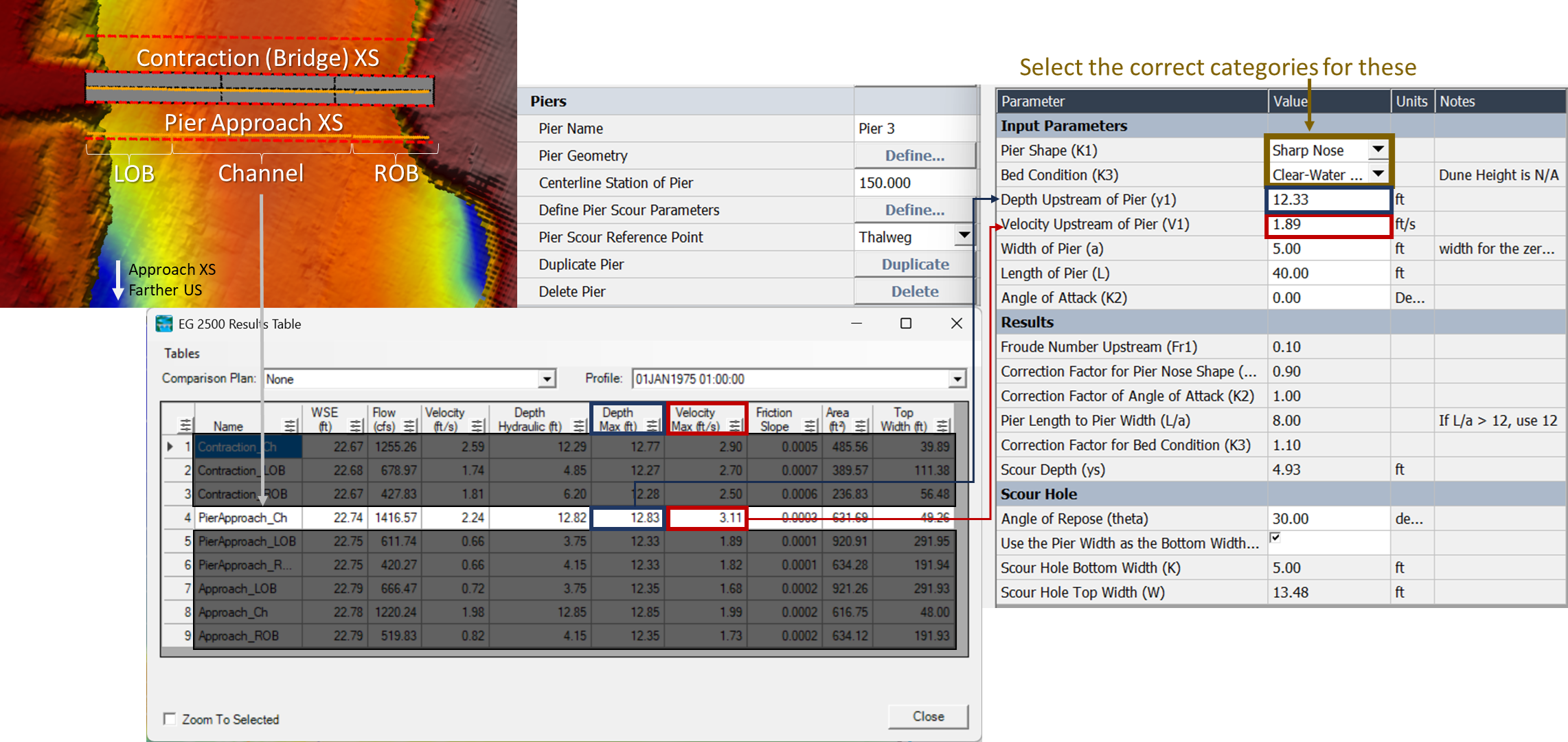
Task: Open filter options for Depth Hydraulic column
Action: [579, 426]
